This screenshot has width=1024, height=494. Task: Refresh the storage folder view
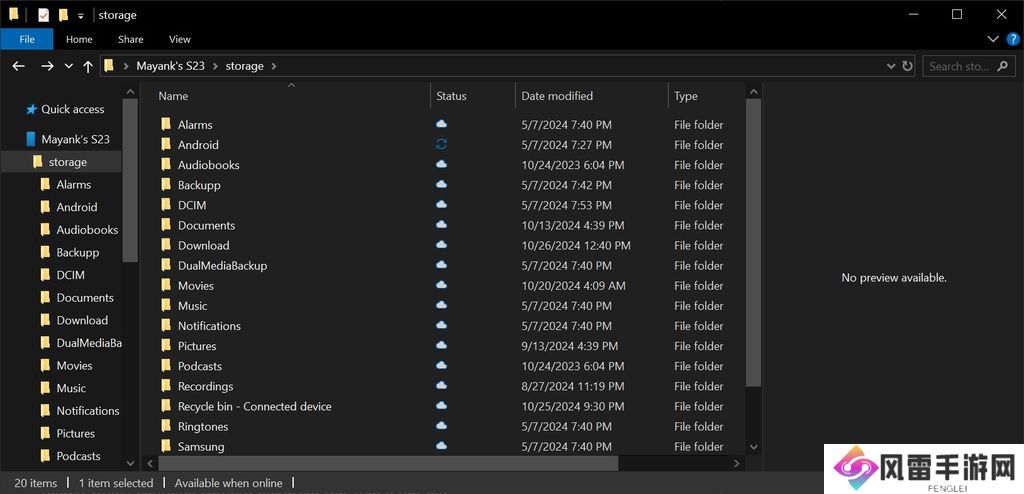907,66
